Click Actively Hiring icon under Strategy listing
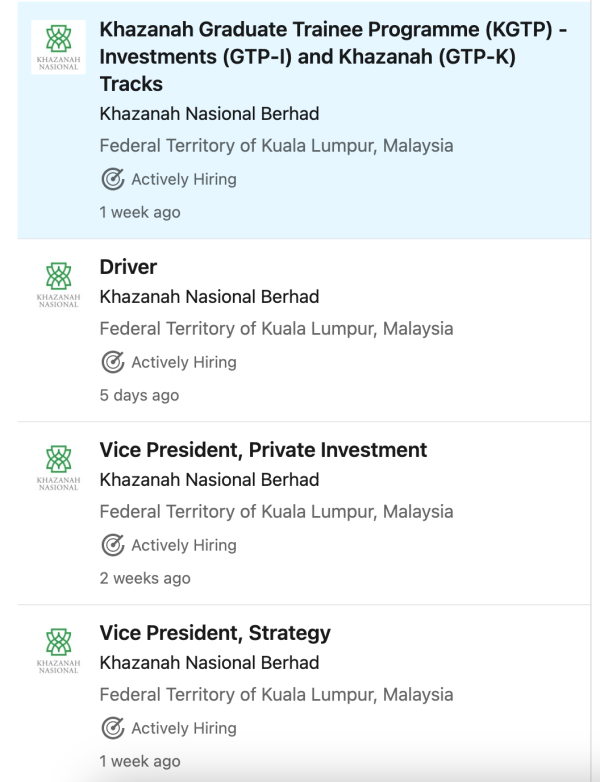The height and width of the screenshot is (782, 600). point(112,729)
